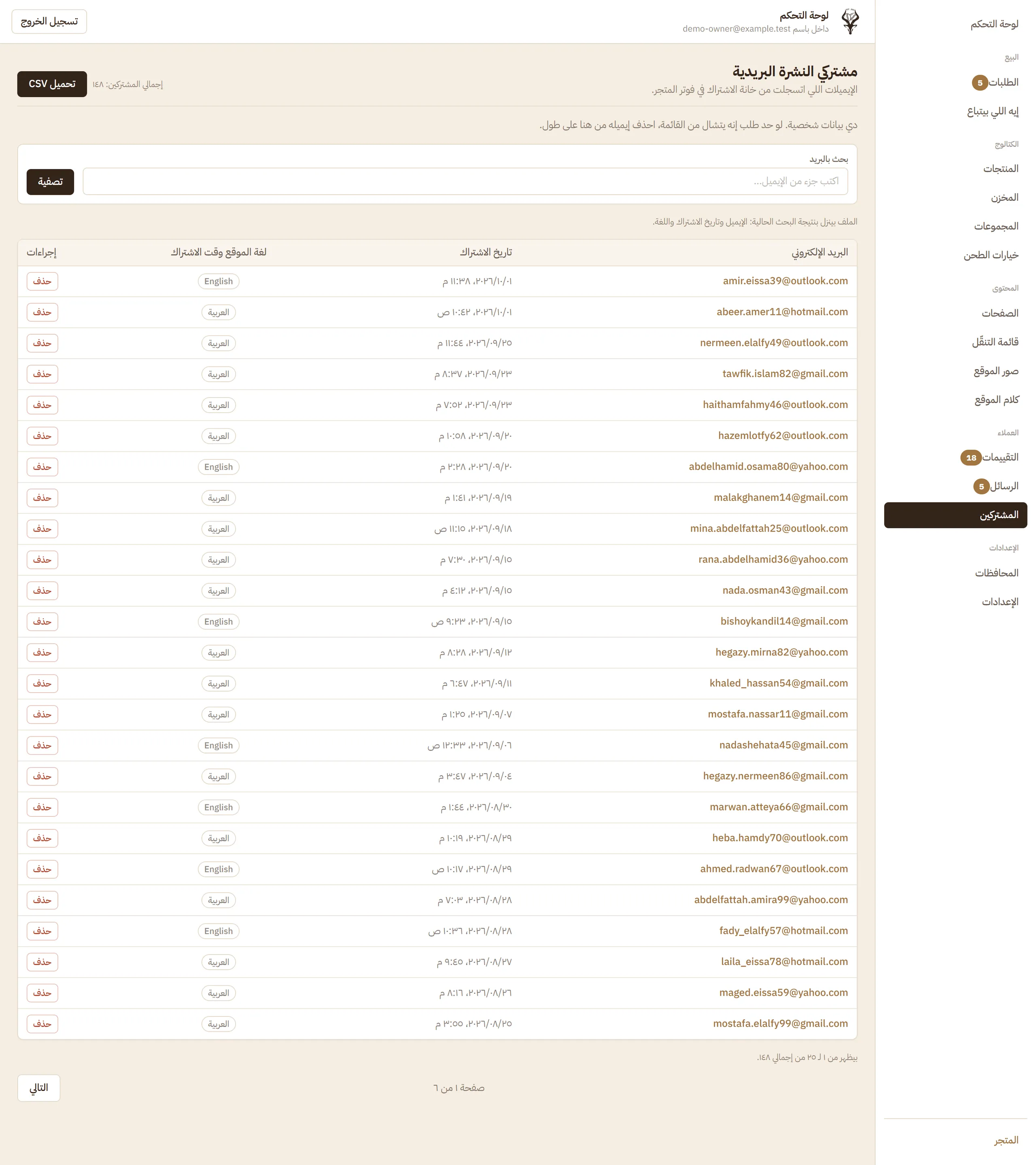Click email khaled_hassan54@gmail.com
Image resolution: width=1036 pixels, height=1165 pixels.
click(x=779, y=683)
